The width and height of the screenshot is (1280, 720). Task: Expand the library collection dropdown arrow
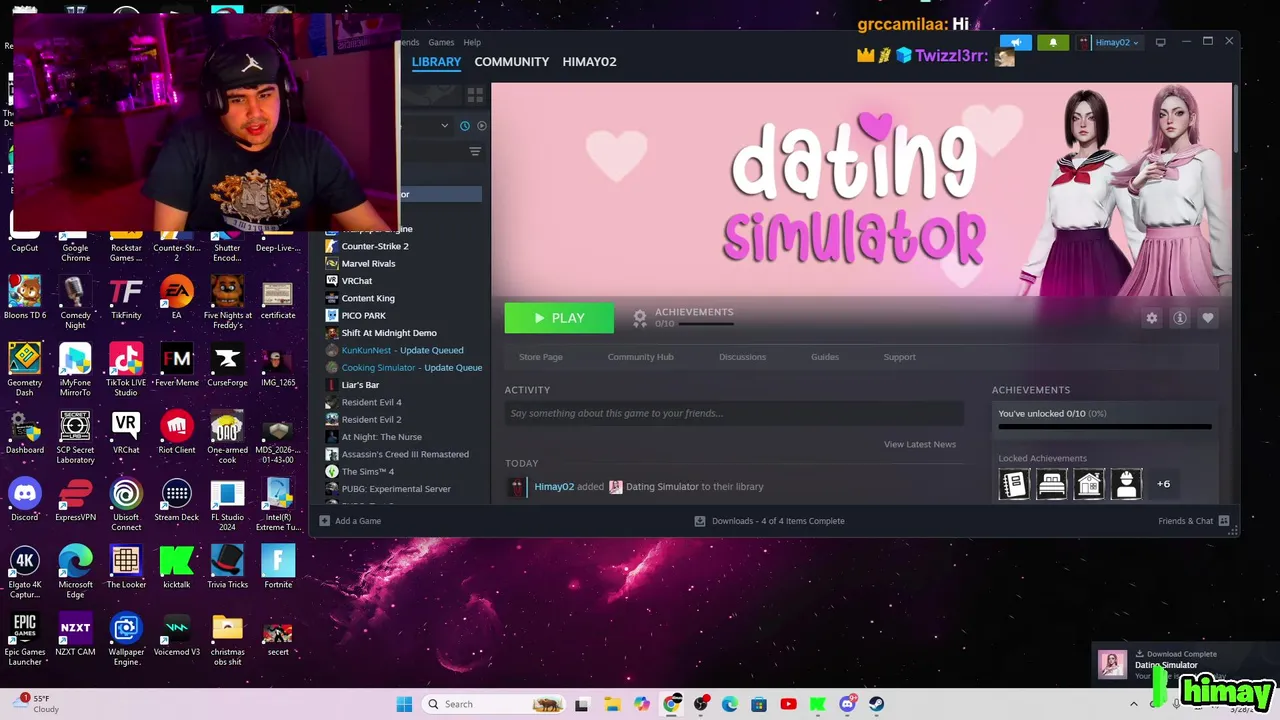point(445,126)
